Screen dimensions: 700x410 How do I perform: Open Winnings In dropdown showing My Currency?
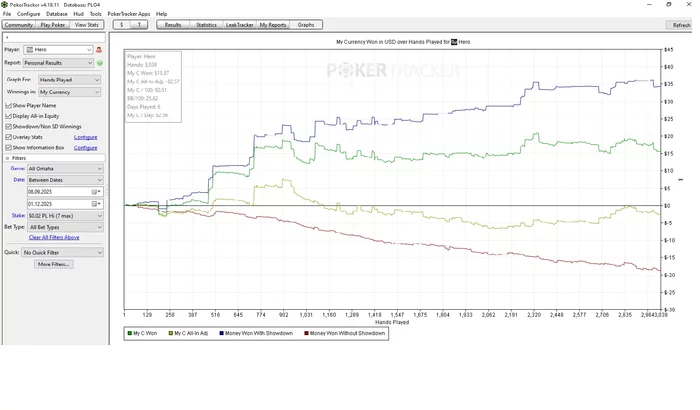point(69,92)
